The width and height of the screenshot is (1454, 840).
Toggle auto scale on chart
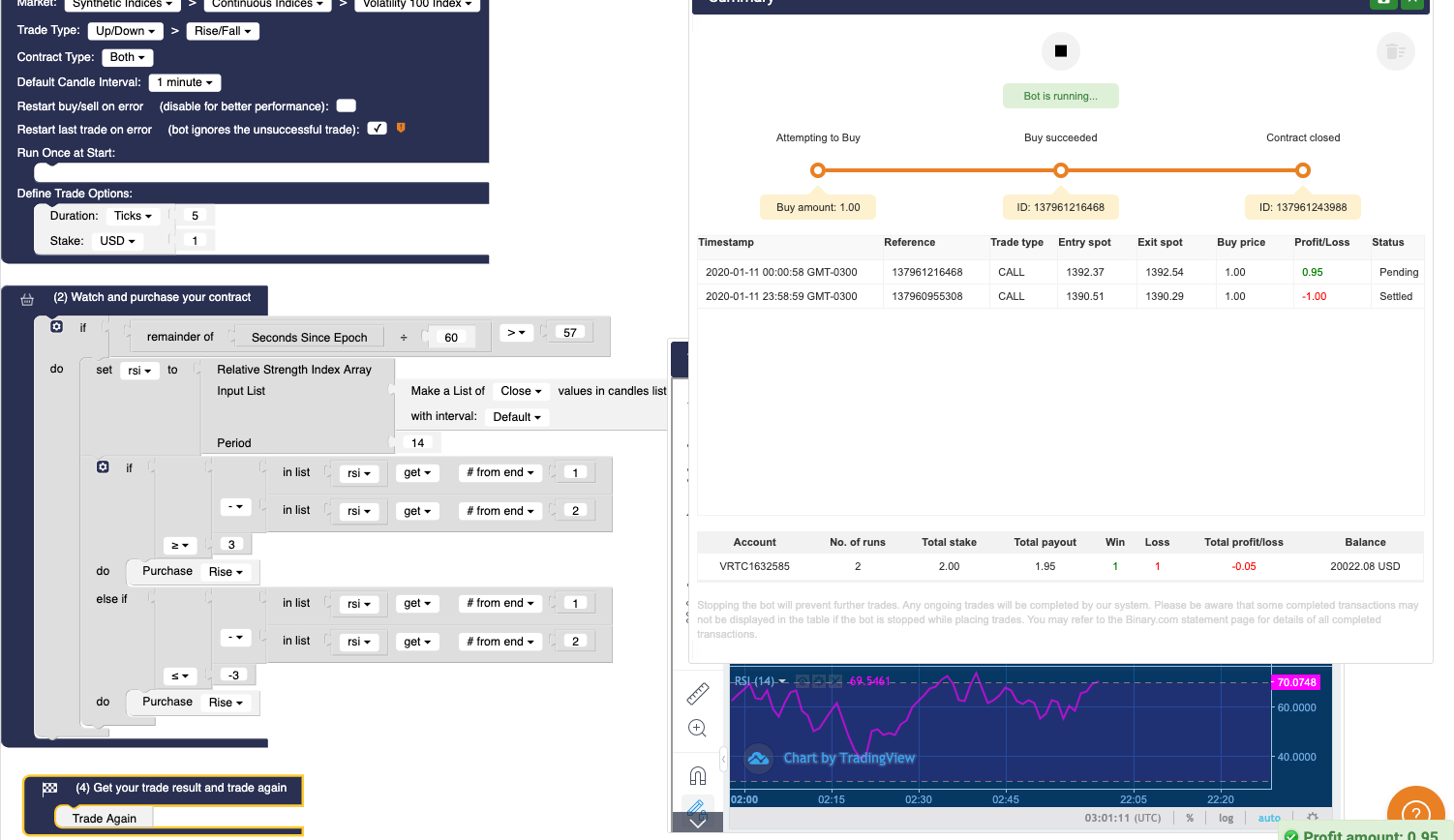click(x=1269, y=818)
